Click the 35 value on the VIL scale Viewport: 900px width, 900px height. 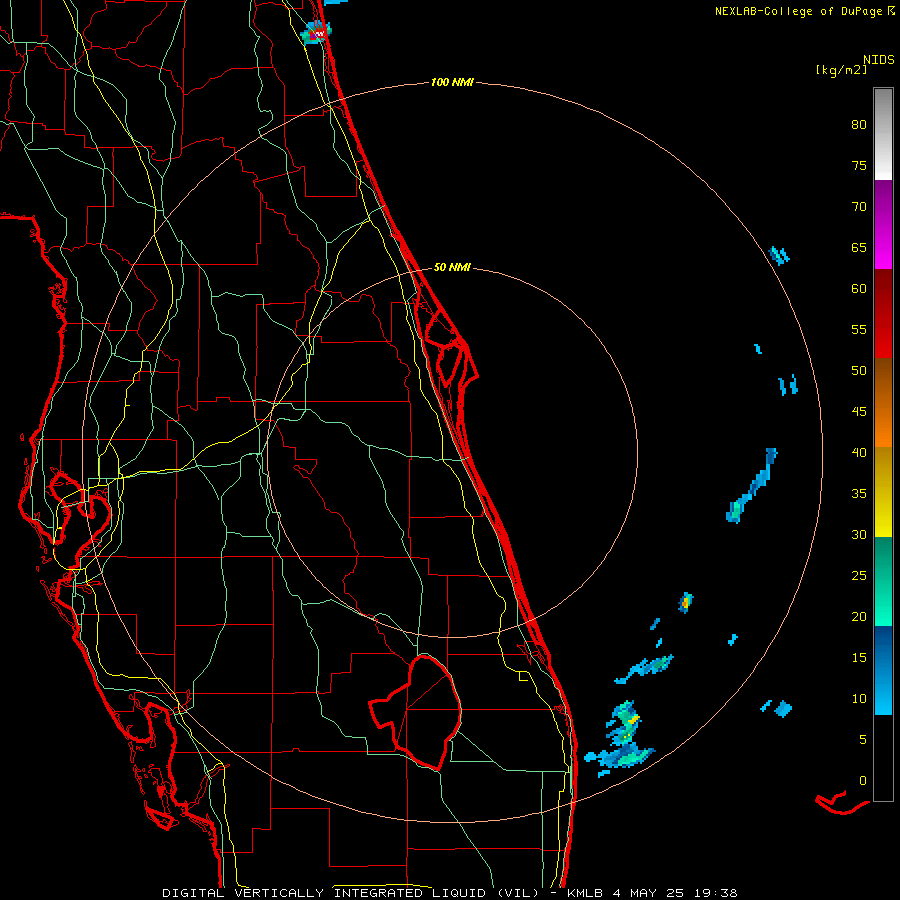coord(859,494)
